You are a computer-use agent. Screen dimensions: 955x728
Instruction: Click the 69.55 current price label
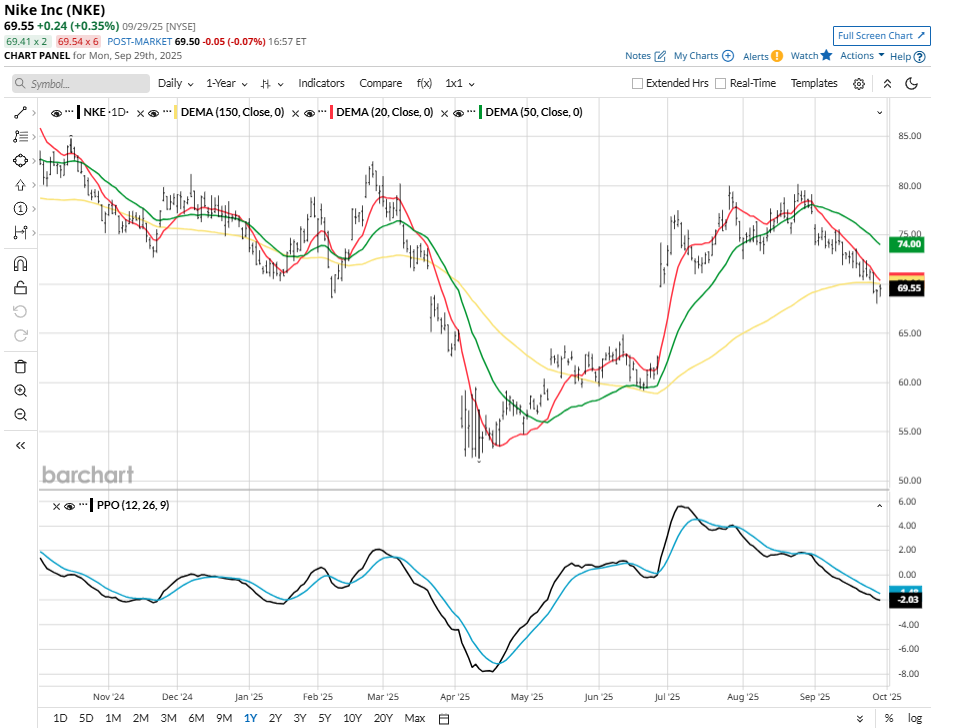907,288
